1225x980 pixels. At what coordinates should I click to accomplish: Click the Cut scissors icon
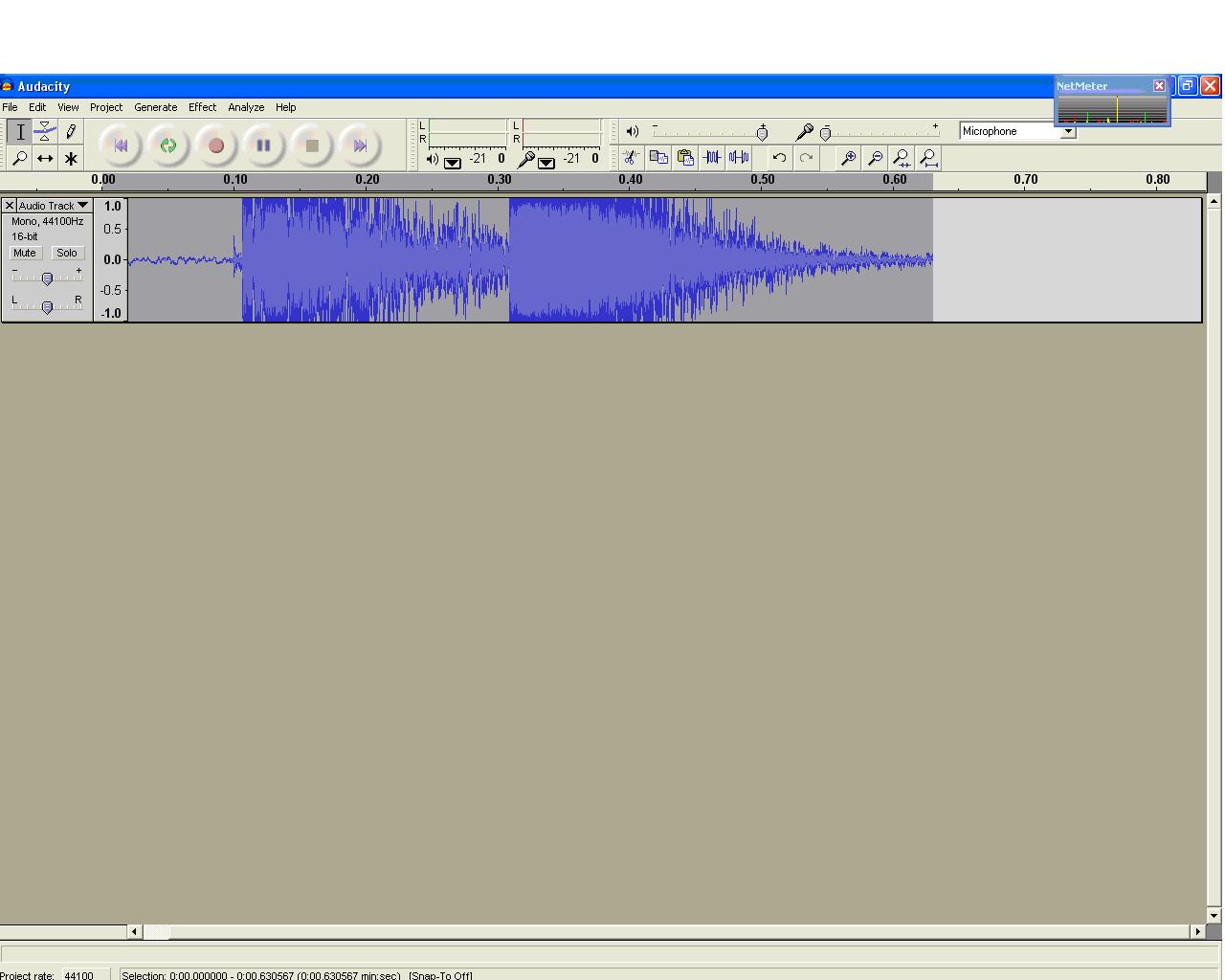(631, 158)
